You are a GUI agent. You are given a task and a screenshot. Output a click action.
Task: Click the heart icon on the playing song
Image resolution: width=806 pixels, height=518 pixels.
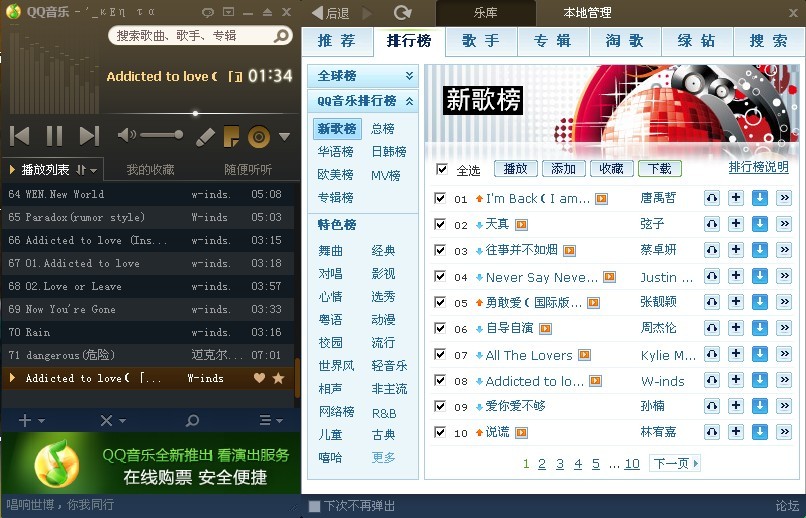[x=260, y=378]
